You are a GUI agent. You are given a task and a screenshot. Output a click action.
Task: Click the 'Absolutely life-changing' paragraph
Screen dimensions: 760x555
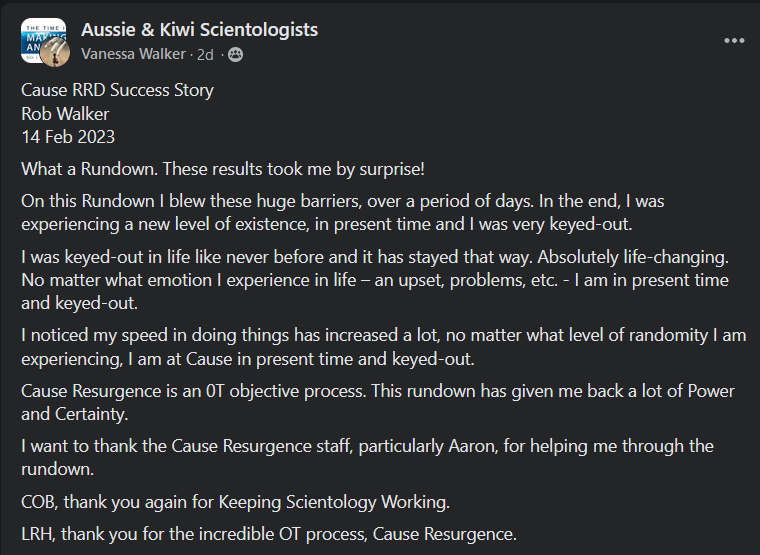click(375, 280)
